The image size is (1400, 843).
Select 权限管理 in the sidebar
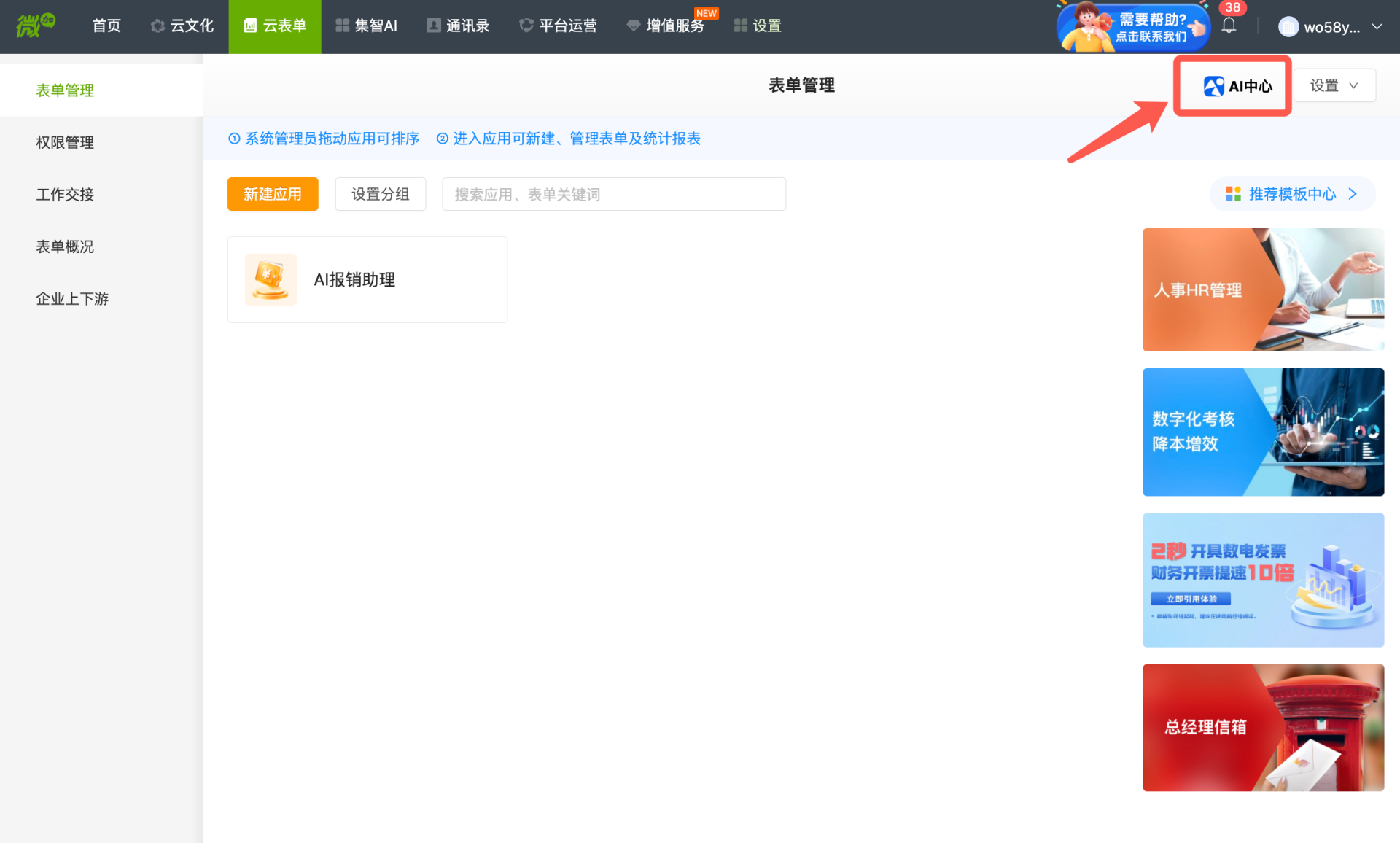pyautogui.click(x=65, y=142)
